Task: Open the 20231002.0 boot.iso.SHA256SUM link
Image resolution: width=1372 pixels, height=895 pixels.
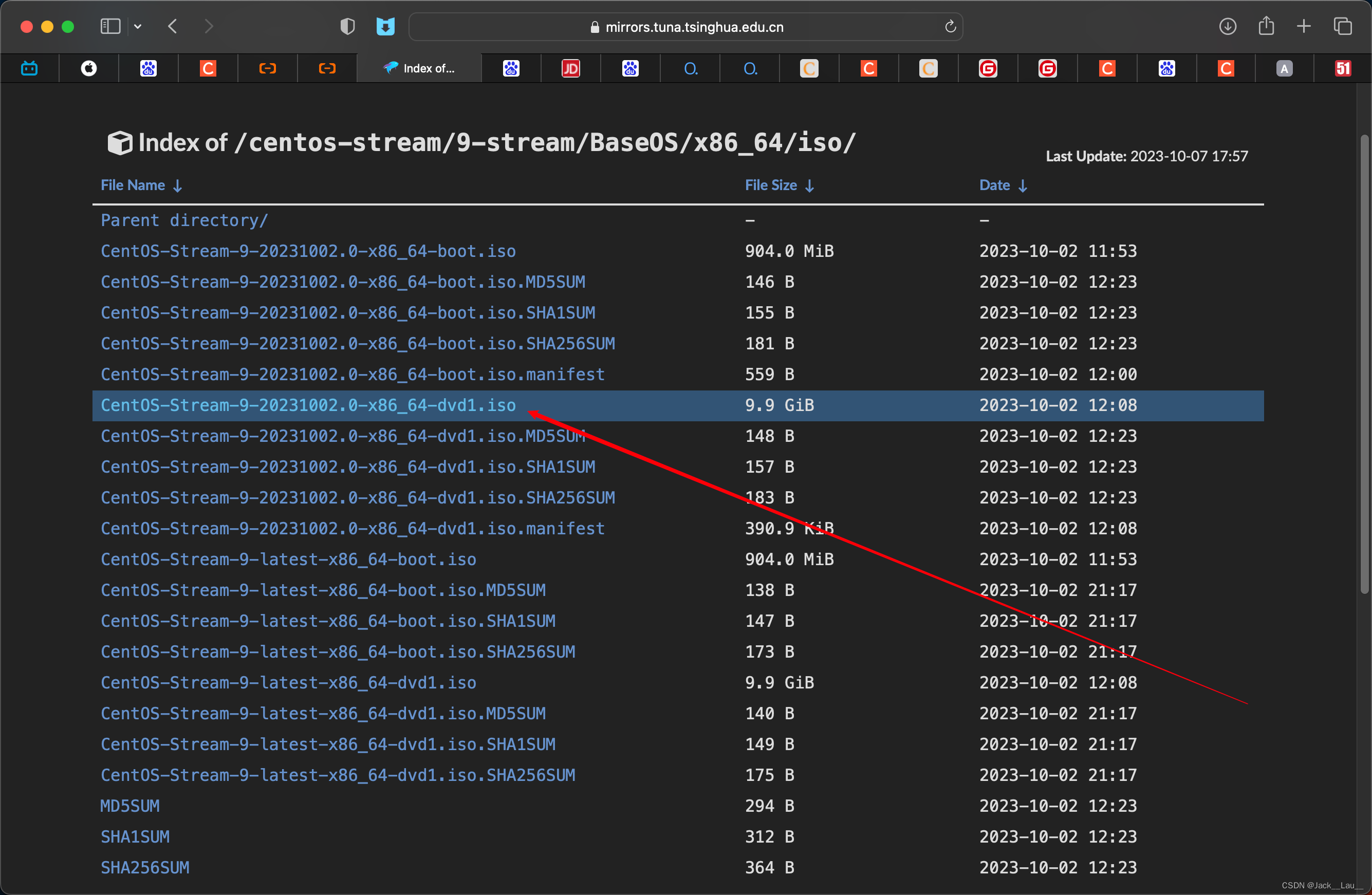Action: coord(358,344)
